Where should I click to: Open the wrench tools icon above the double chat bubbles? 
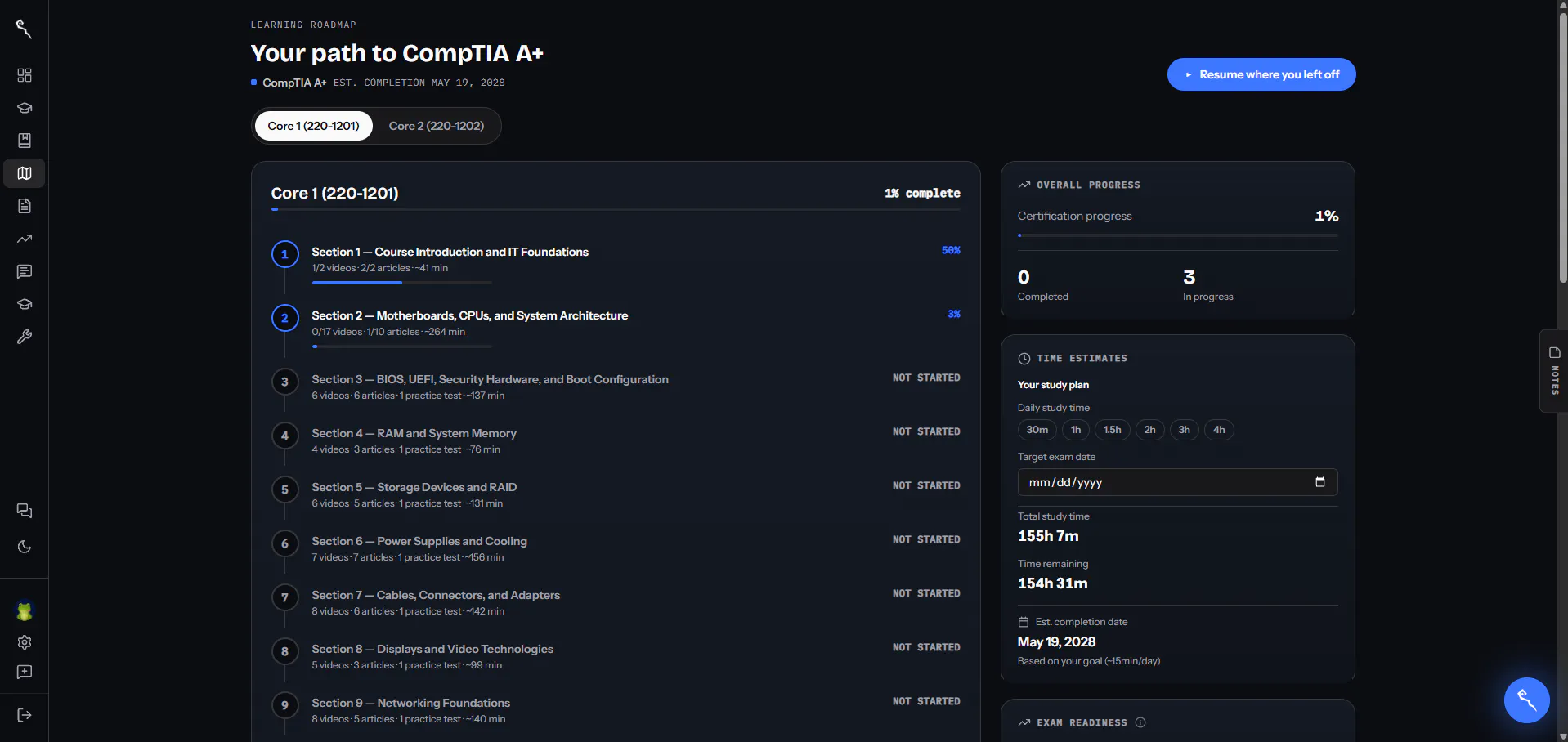point(25,337)
